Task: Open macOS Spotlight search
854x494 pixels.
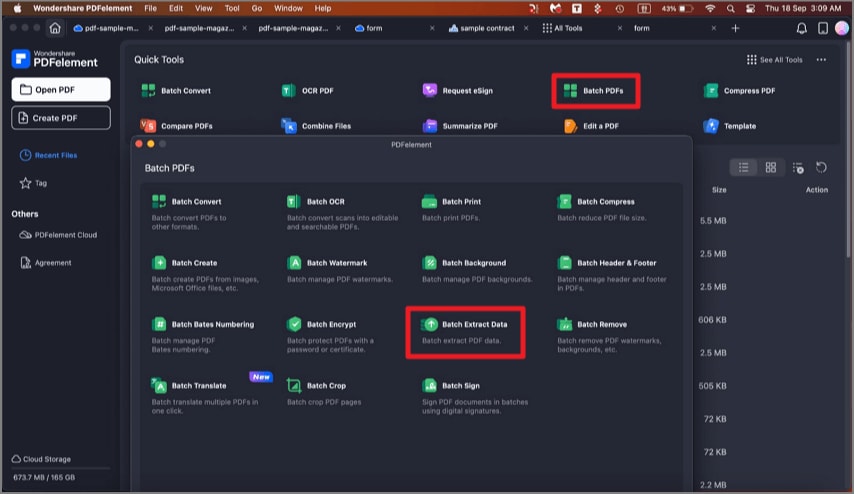Action: (730, 8)
